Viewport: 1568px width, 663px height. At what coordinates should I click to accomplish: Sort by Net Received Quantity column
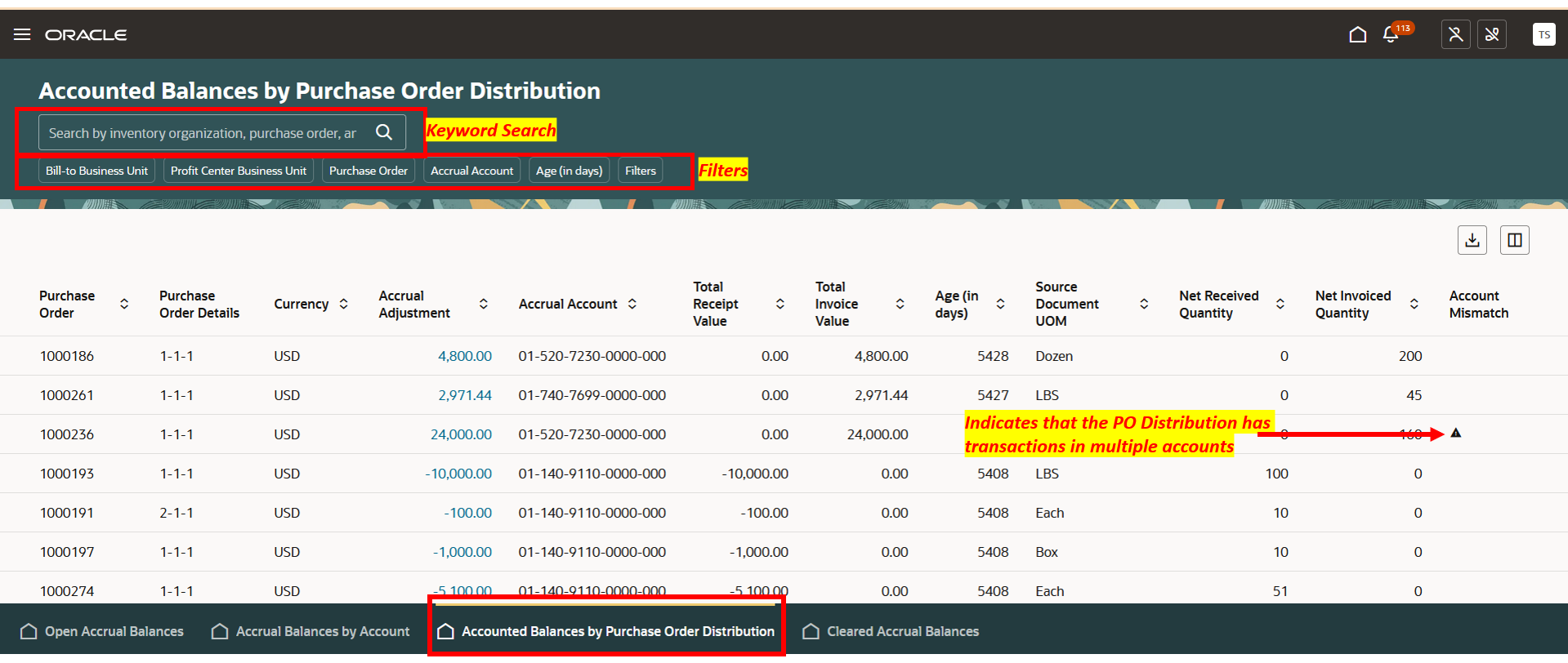point(1280,304)
